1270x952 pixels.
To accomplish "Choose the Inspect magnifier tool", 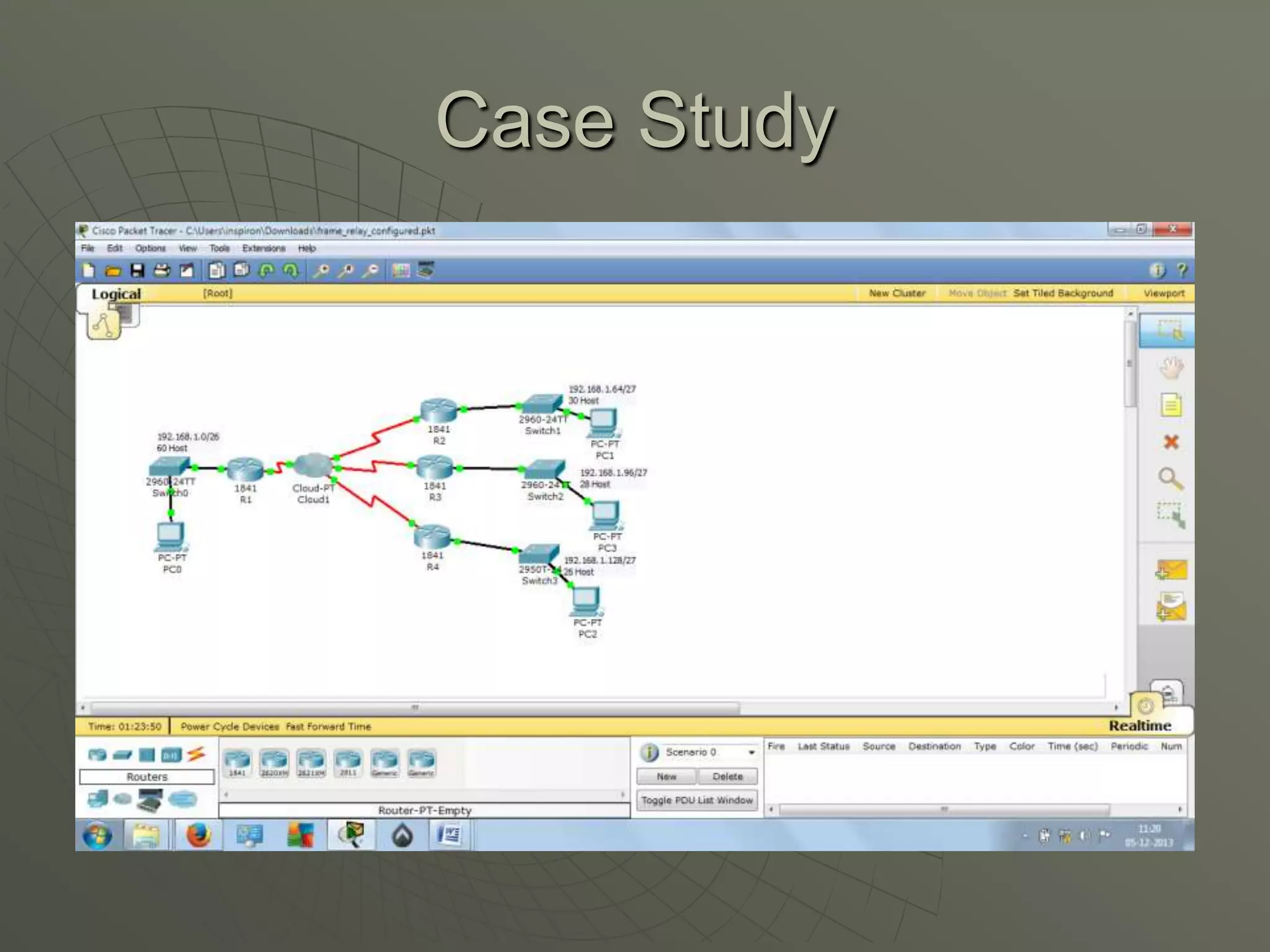I will point(1171,478).
